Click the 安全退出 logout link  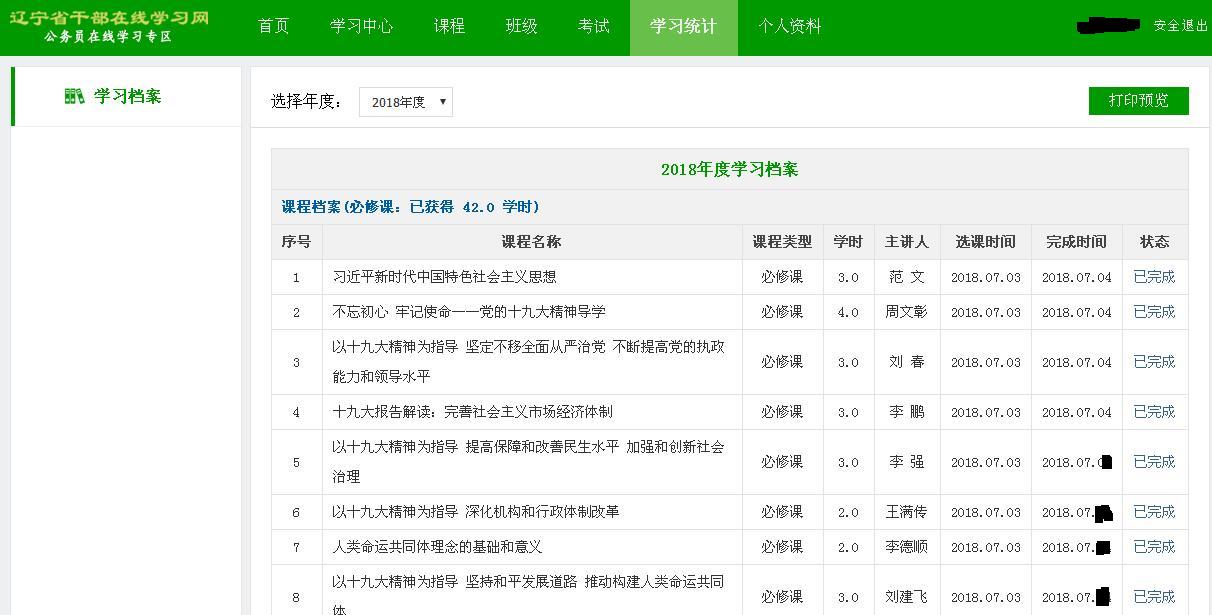click(1180, 26)
